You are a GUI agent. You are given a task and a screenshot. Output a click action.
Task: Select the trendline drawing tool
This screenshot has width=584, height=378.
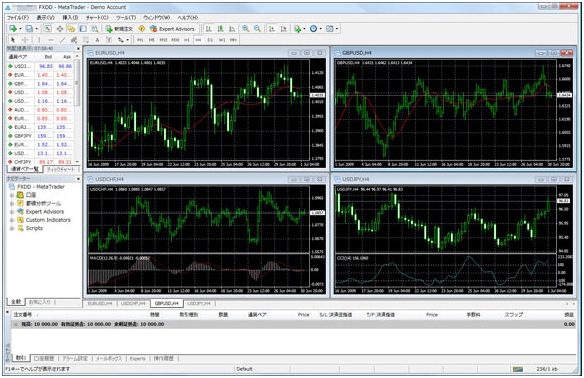click(62, 39)
